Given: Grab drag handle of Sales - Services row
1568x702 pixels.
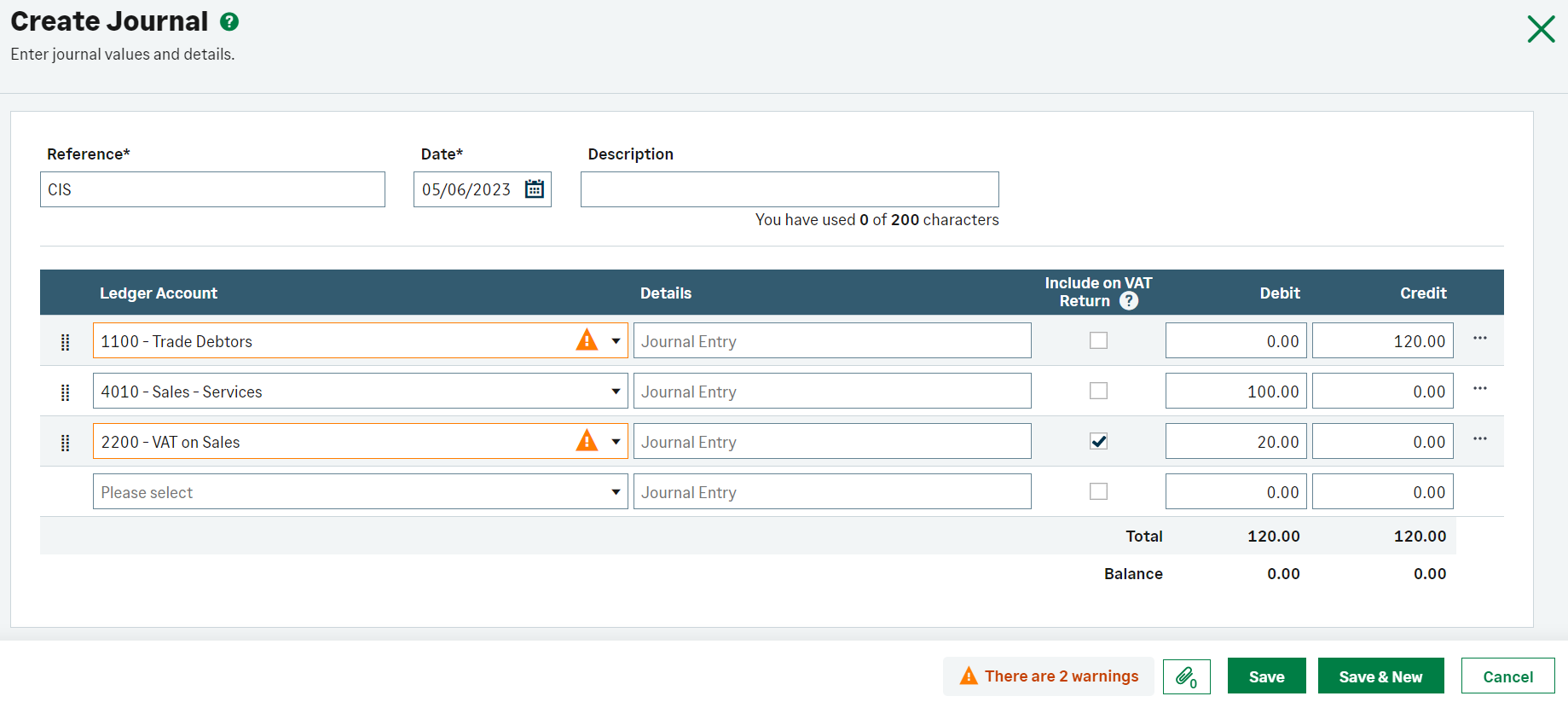Looking at the screenshot, I should pos(66,392).
